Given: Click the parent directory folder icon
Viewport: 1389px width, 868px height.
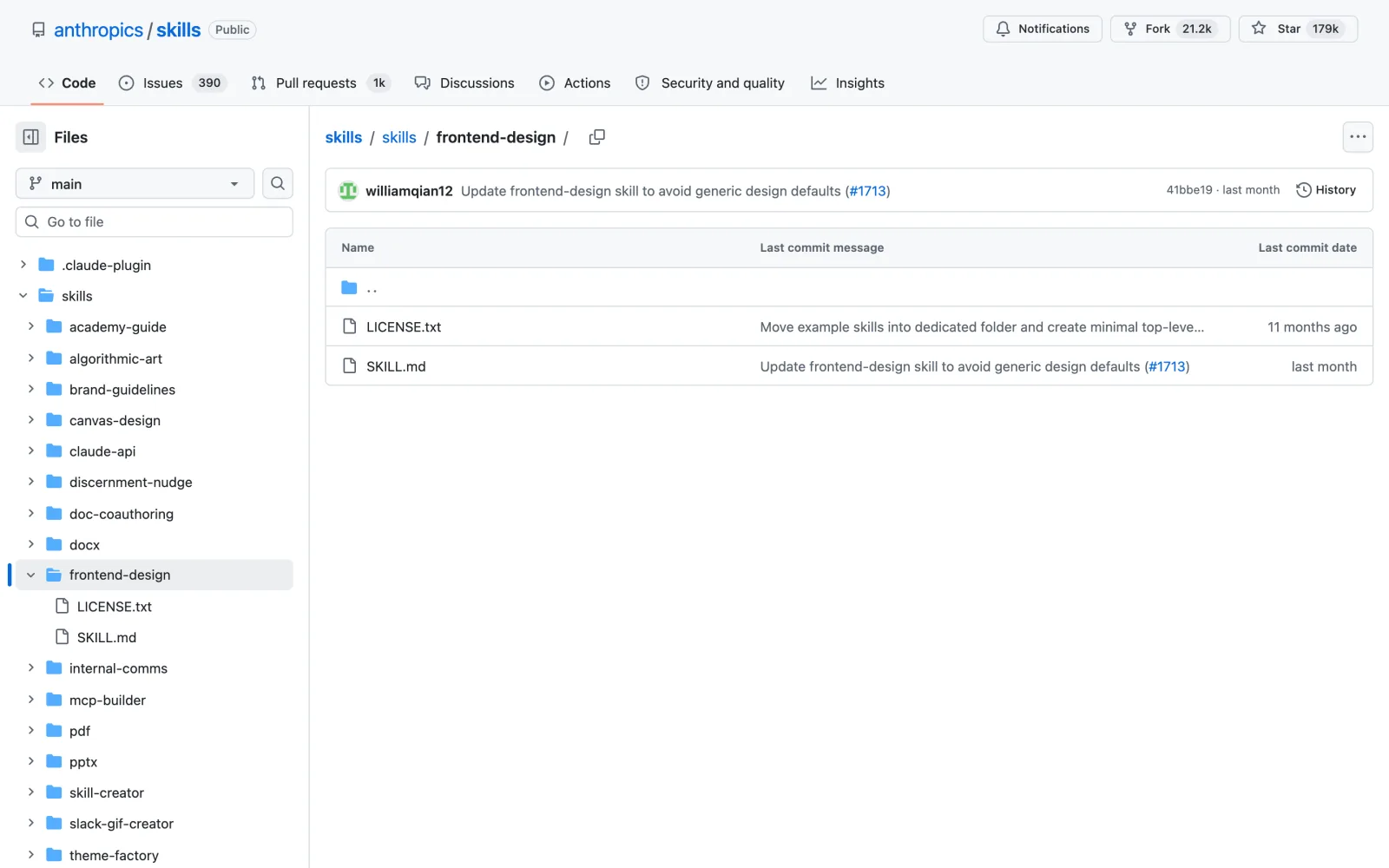Looking at the screenshot, I should click(349, 287).
